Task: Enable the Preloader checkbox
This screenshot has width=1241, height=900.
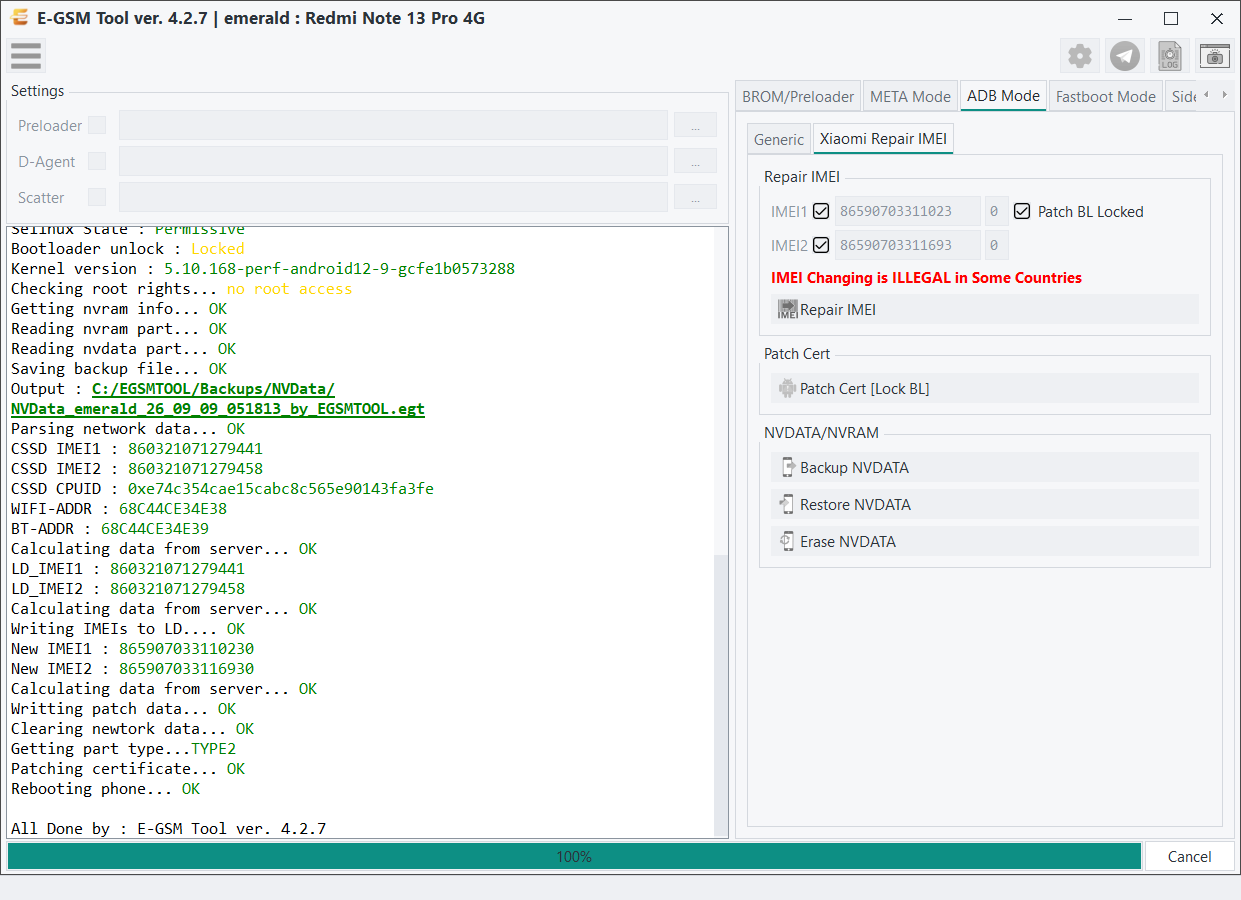Action: [97, 125]
